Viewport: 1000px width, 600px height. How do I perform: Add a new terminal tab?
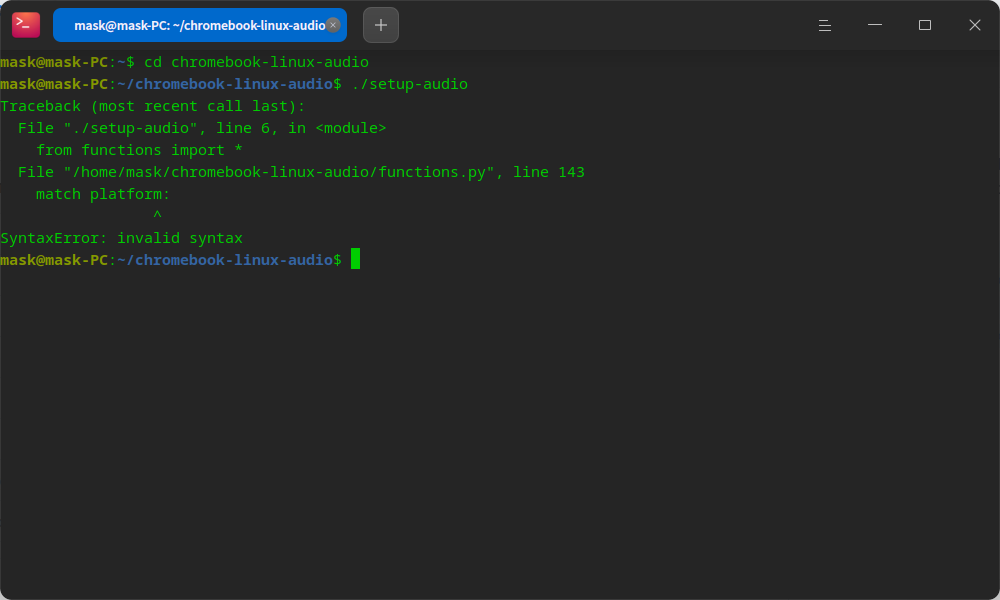click(381, 26)
